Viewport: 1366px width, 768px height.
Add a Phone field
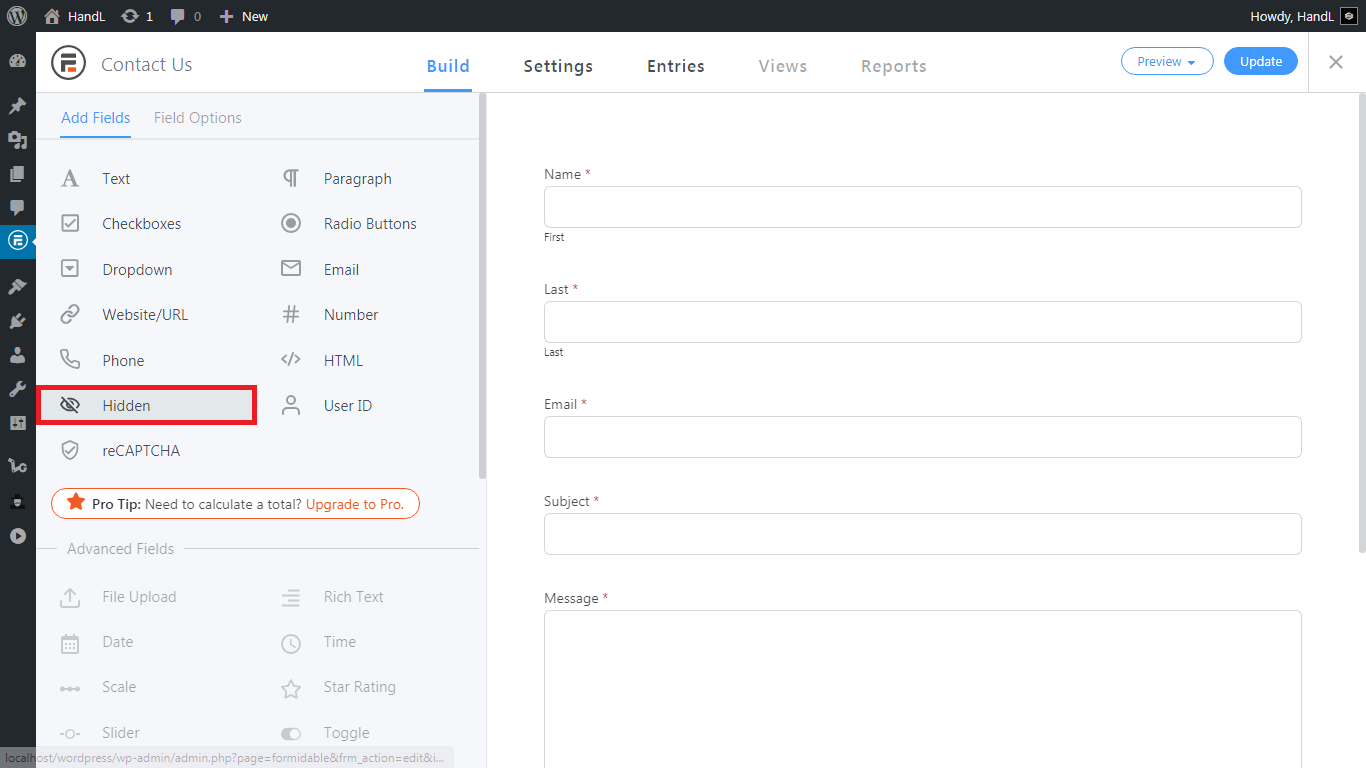click(x=122, y=361)
